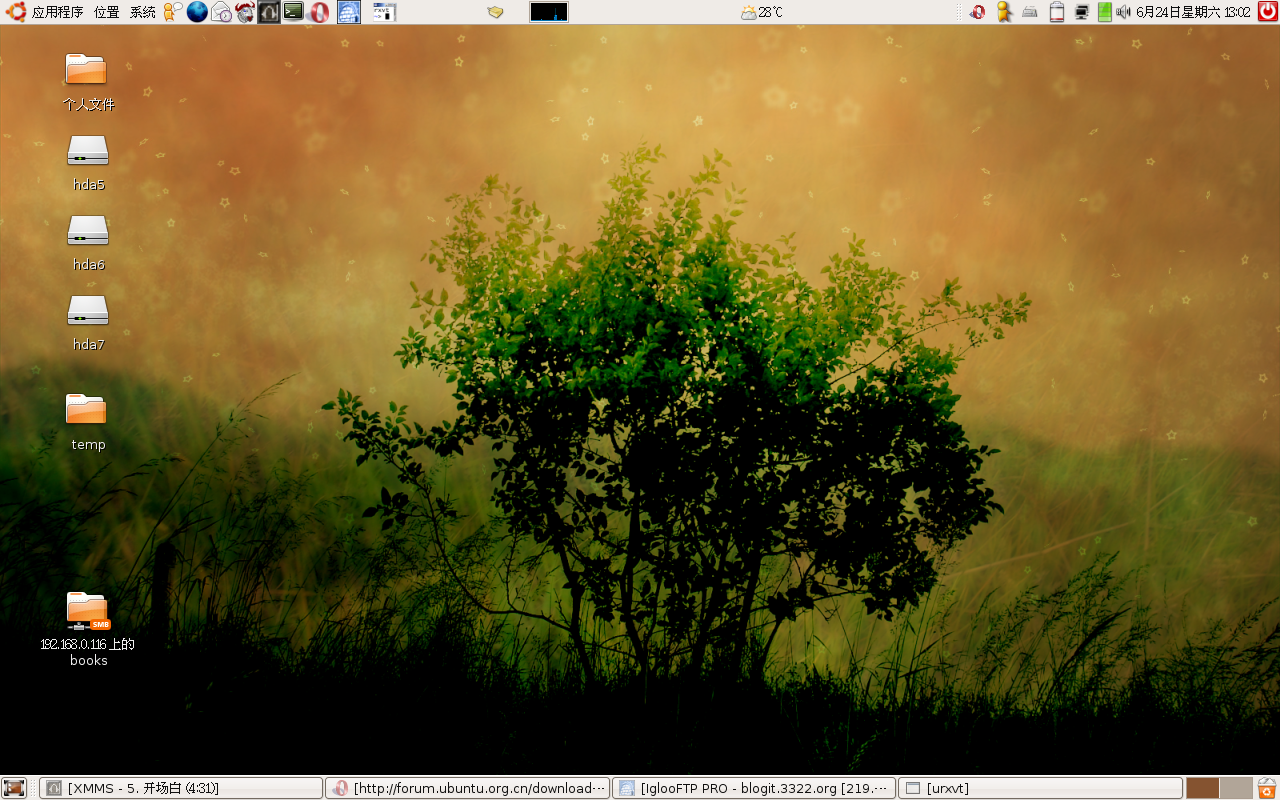
Task: Select the hda5 drive icon
Action: (88, 163)
